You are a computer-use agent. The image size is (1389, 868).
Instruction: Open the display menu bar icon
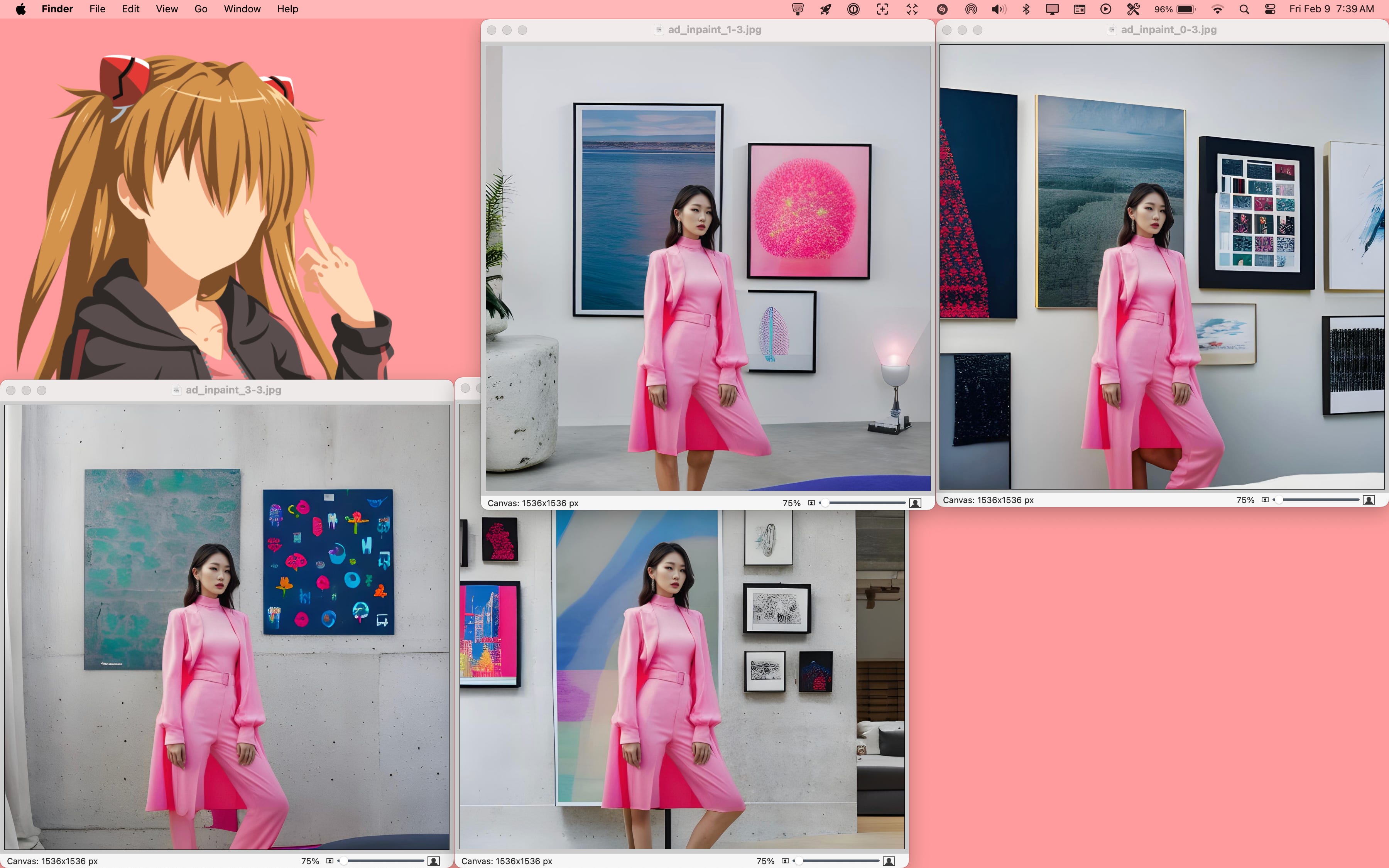click(1052, 8)
